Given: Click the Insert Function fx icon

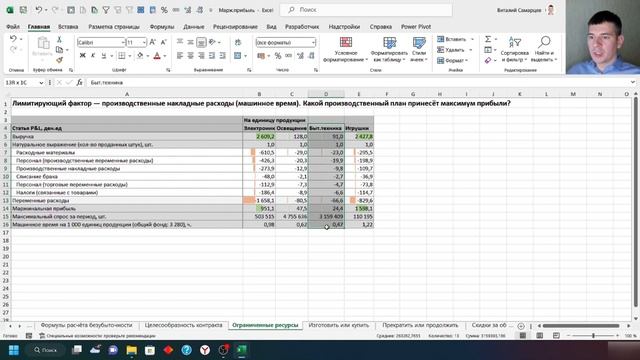Looking at the screenshot, I should coord(80,82).
